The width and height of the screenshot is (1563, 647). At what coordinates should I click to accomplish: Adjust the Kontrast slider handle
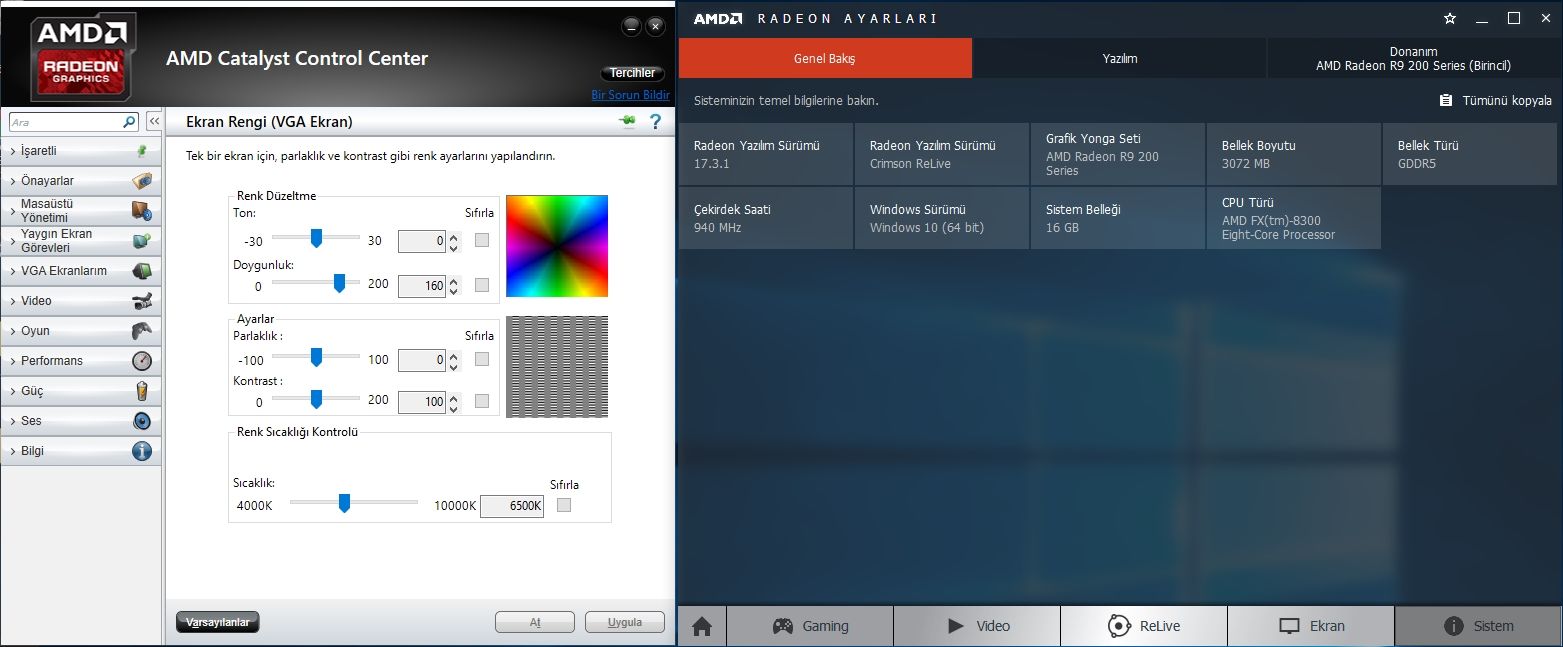(316, 399)
